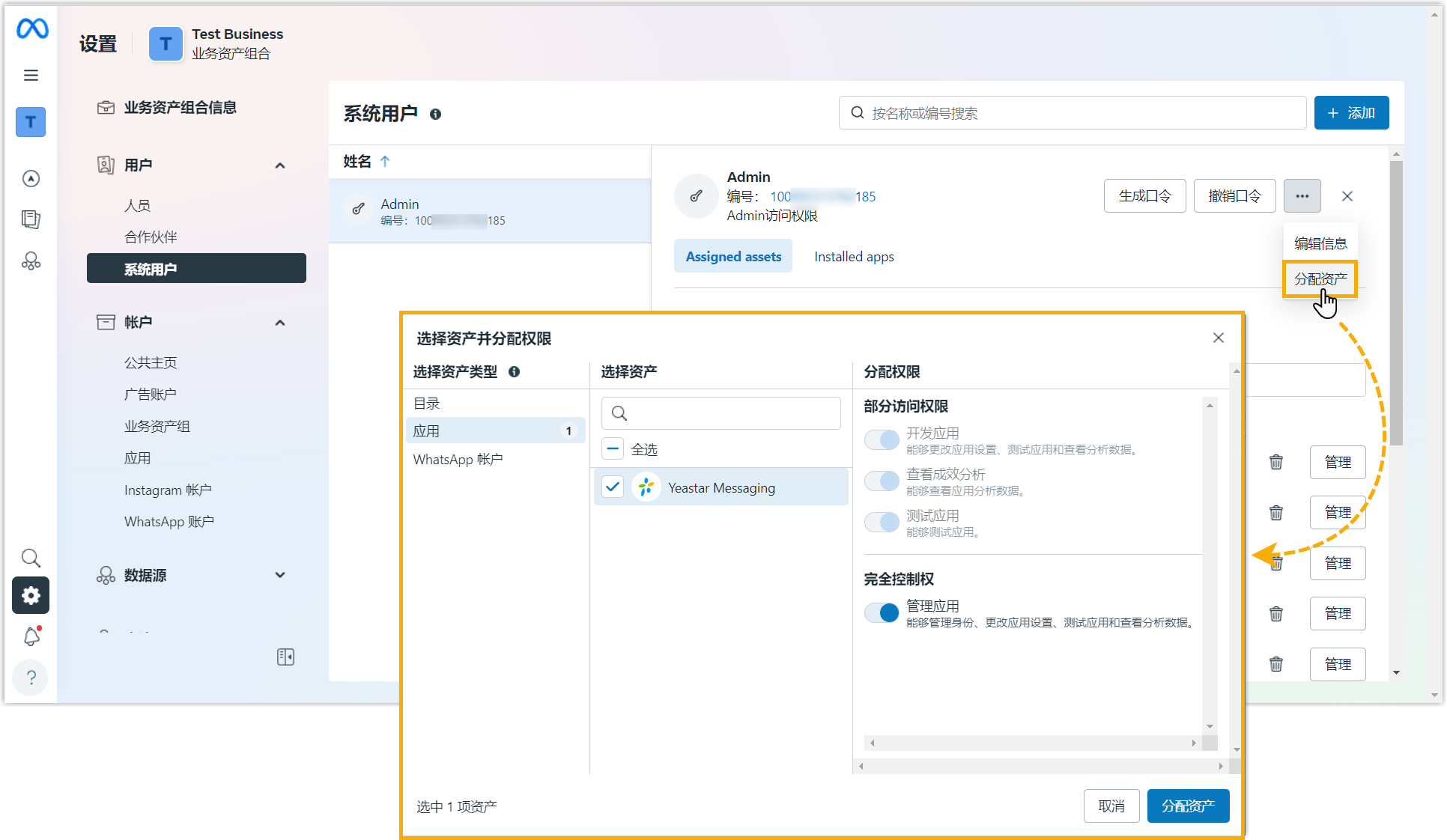Uncheck the Yeastar Messaging checkbox

tap(613, 487)
